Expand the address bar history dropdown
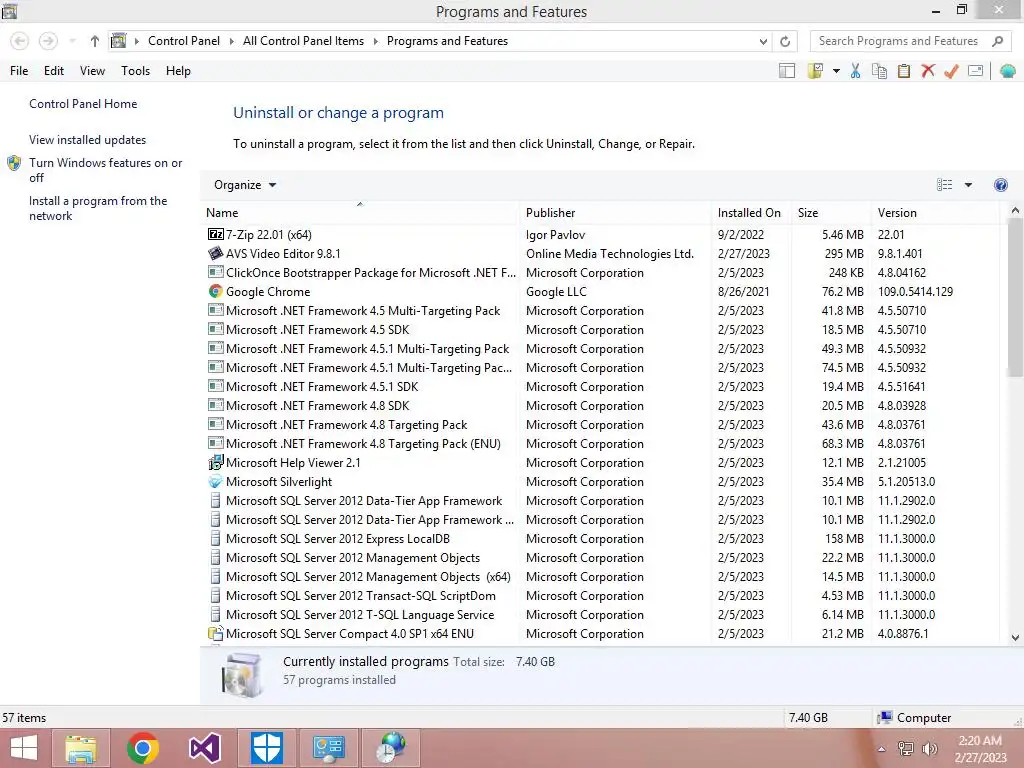Image resolution: width=1024 pixels, height=768 pixels. pyautogui.click(x=763, y=41)
